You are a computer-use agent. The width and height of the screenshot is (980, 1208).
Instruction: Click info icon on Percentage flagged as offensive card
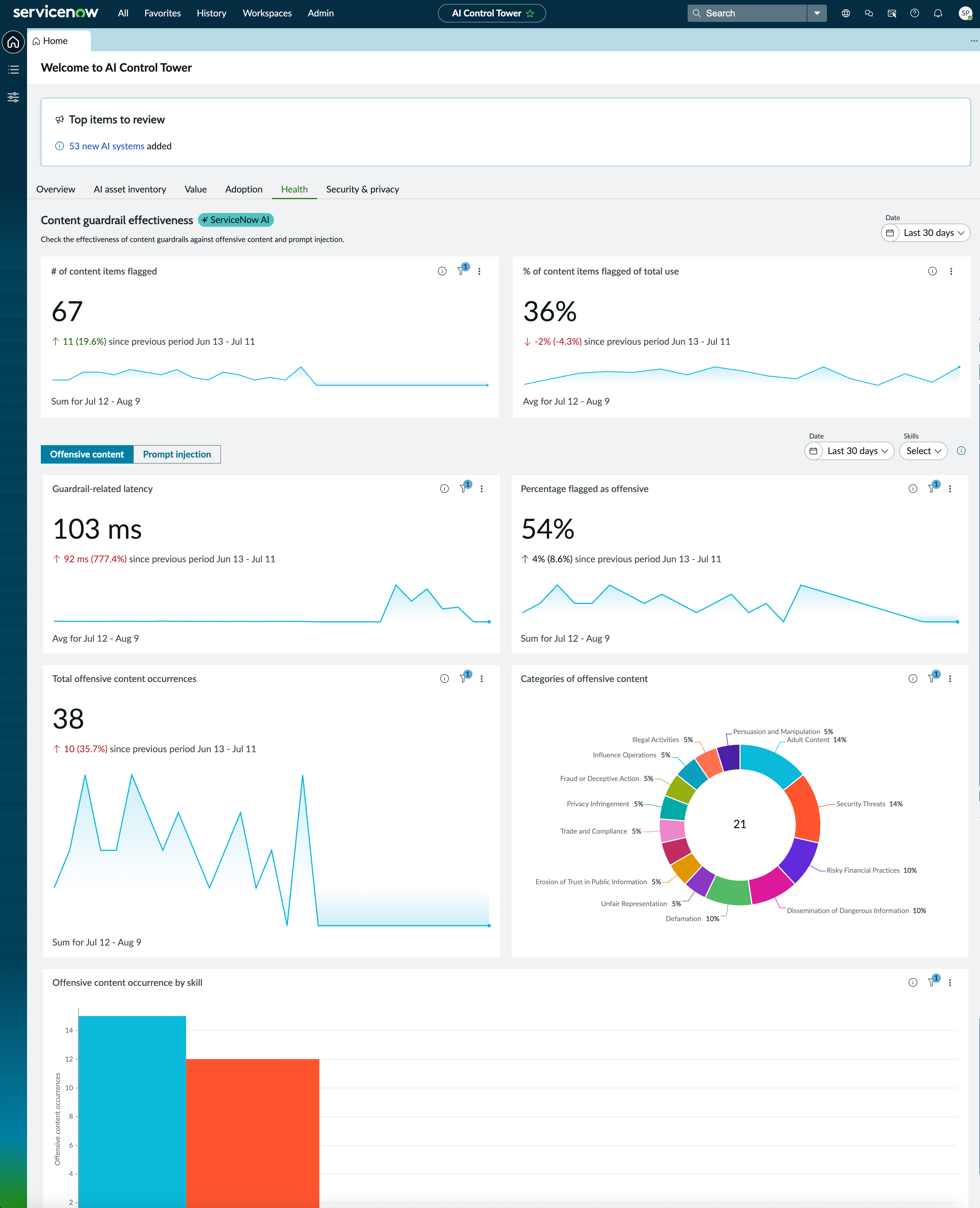[913, 488]
